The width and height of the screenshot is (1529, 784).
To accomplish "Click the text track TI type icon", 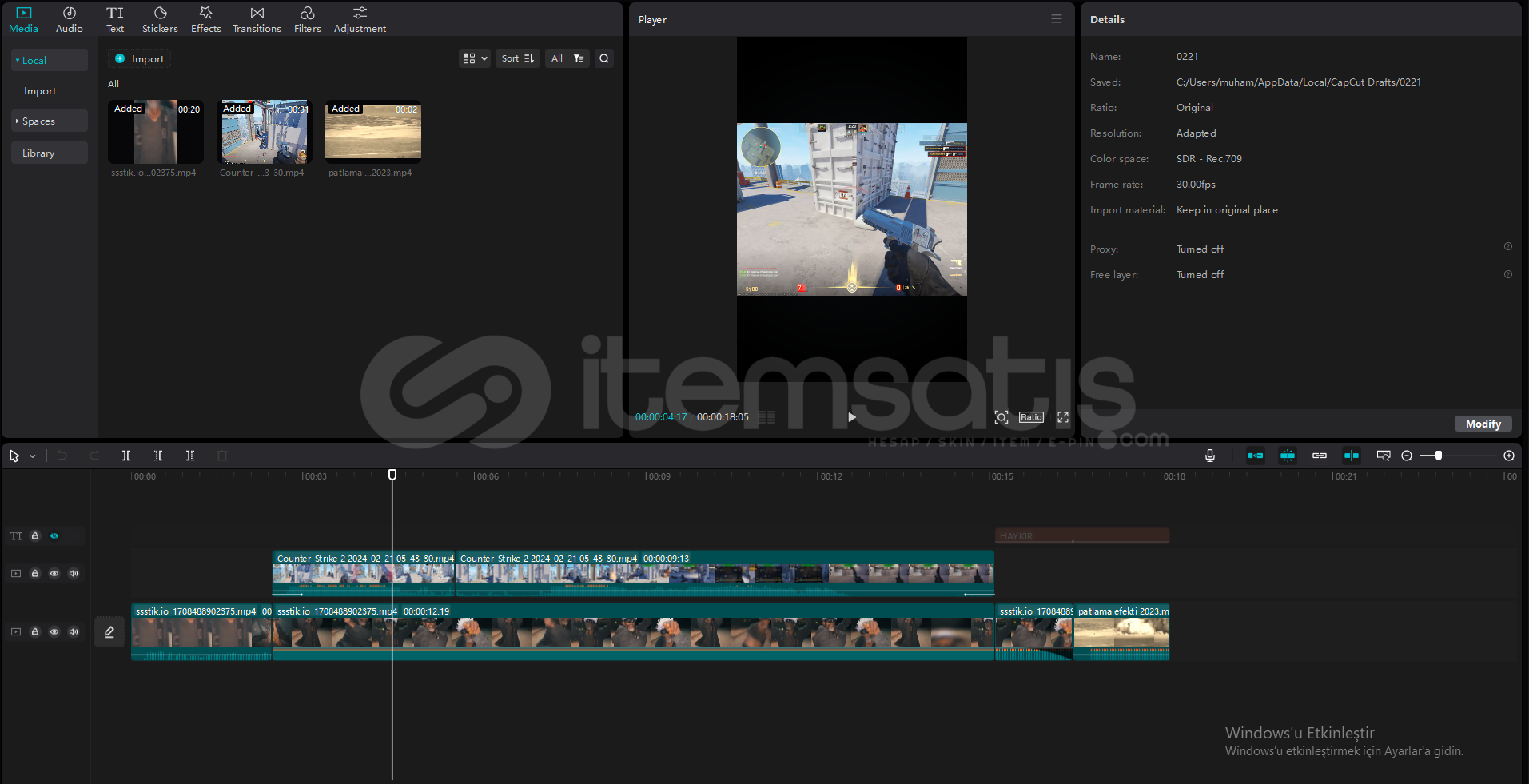I will [16, 536].
